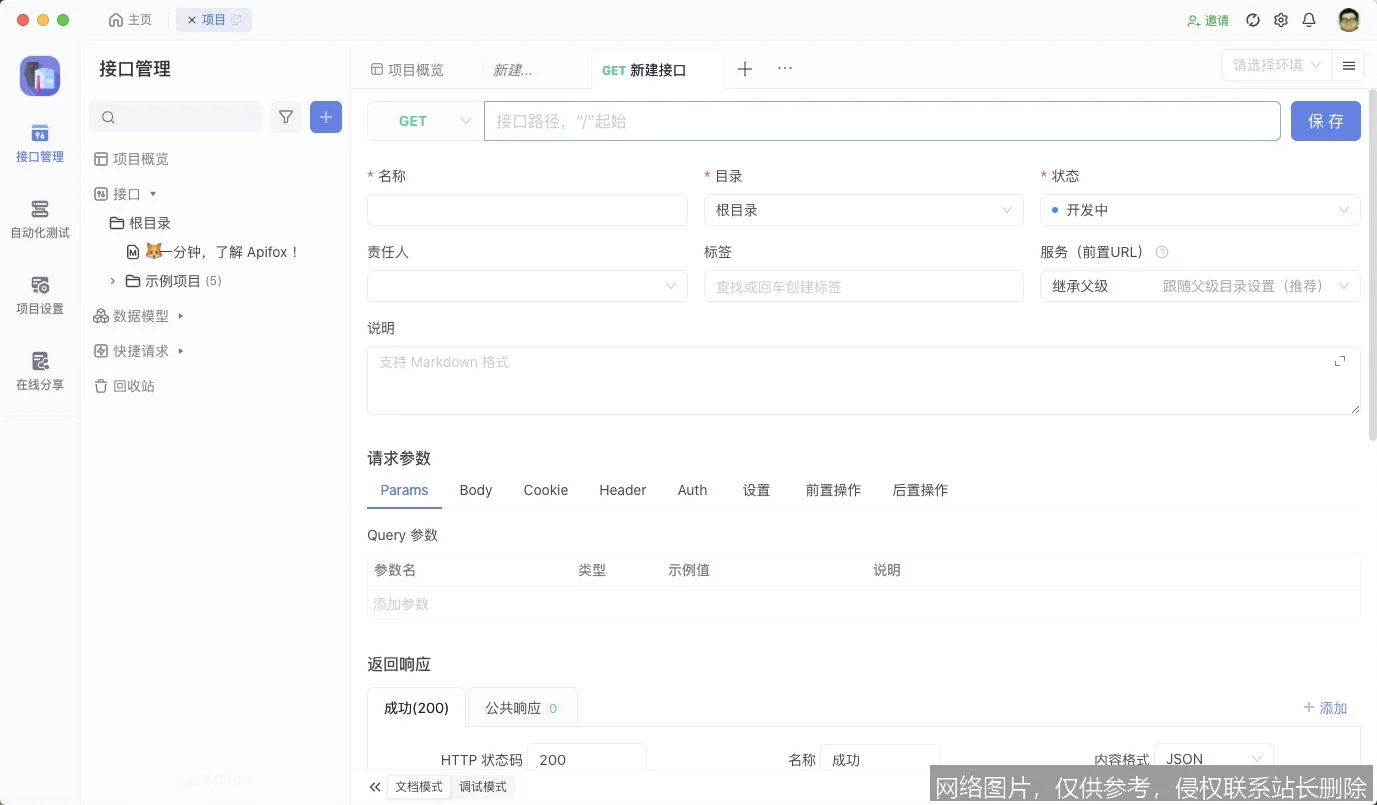Open the 目录 根目录 dropdown
Viewport: 1377px width, 805px height.
click(864, 210)
